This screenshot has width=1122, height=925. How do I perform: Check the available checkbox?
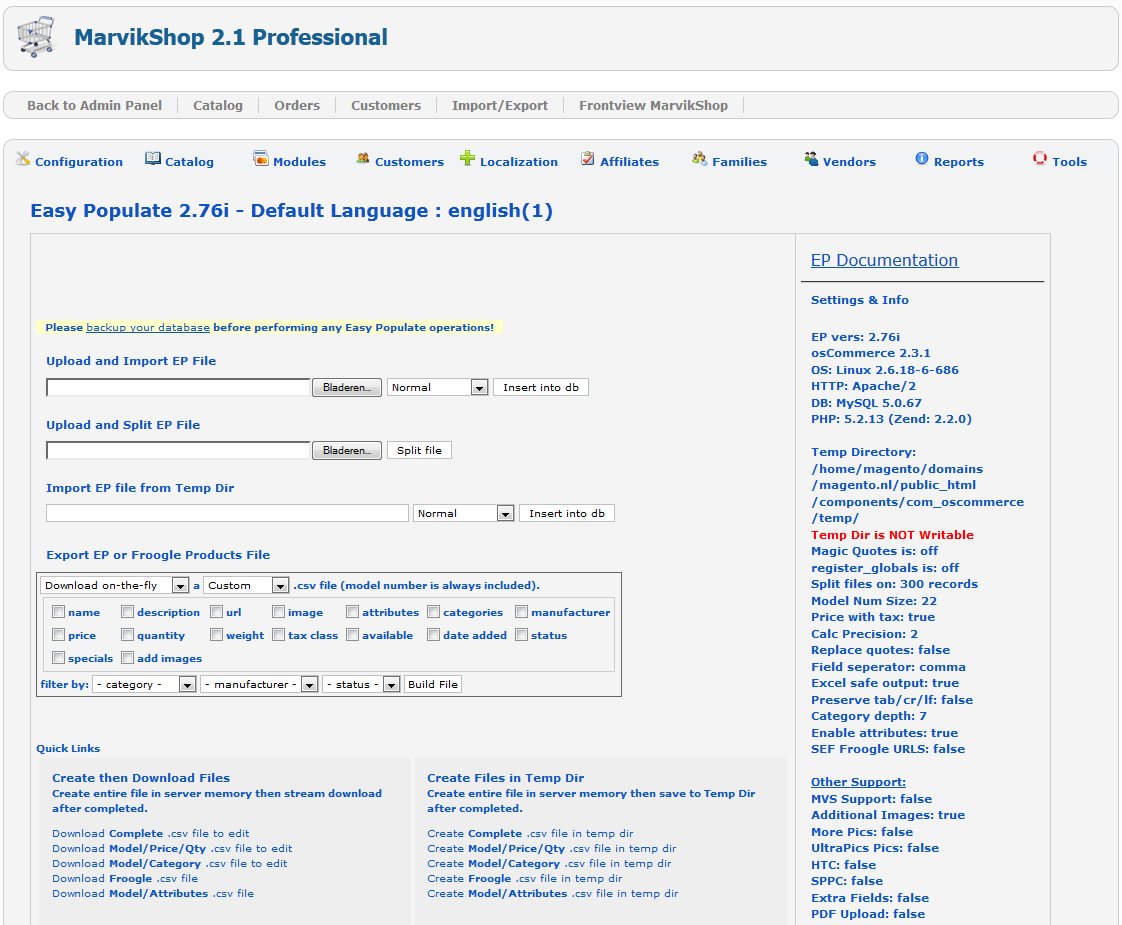[352, 635]
